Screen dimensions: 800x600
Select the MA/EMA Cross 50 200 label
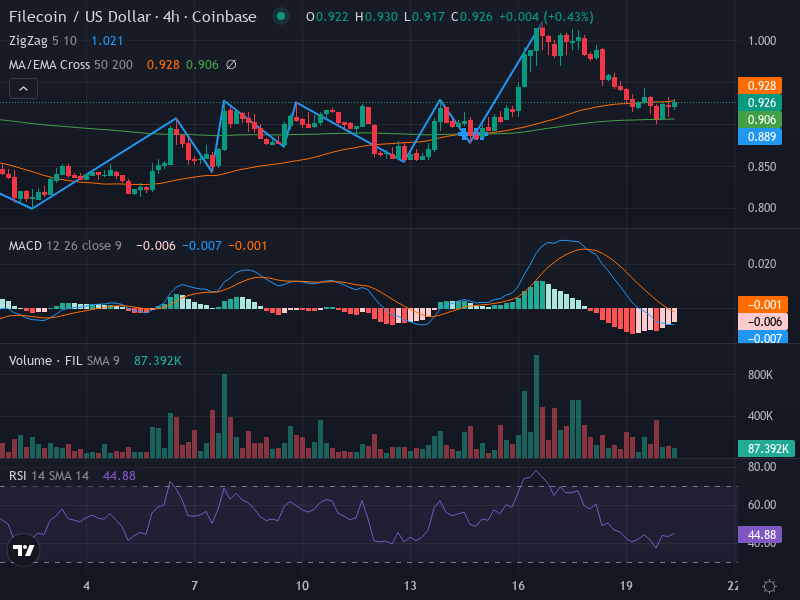click(x=71, y=65)
